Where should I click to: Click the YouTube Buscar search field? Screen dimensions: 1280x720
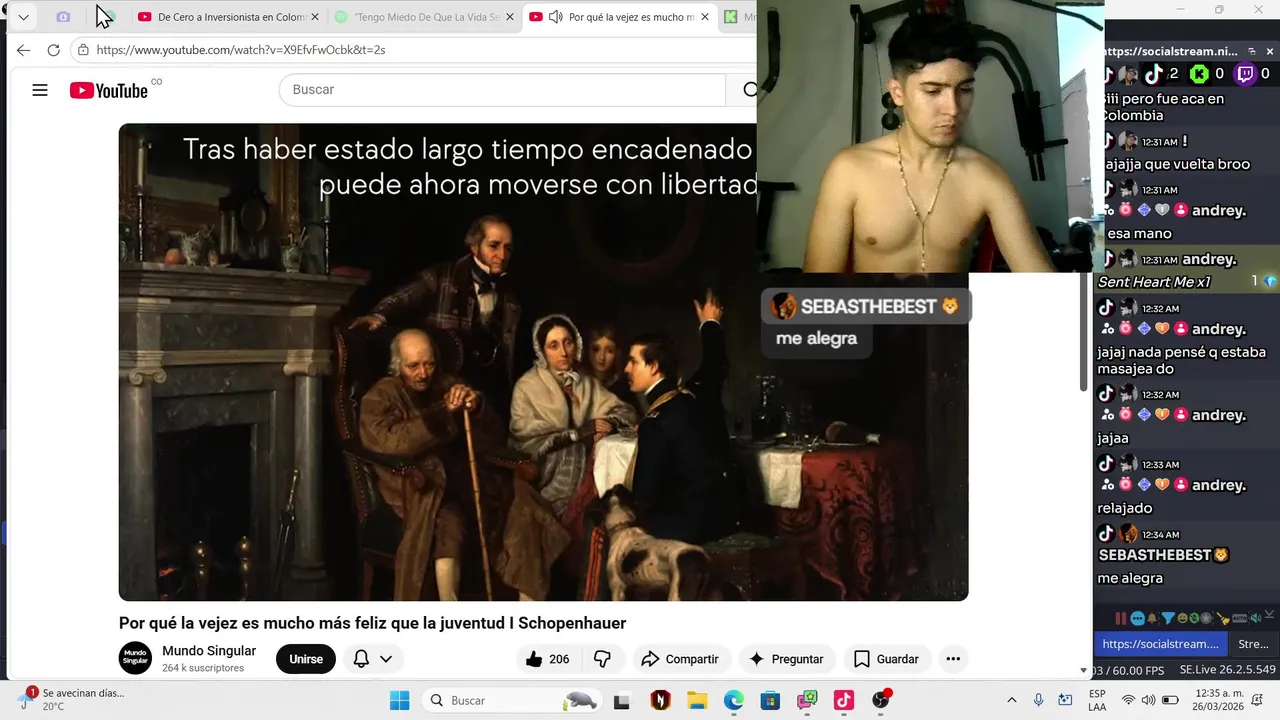pyautogui.click(x=502, y=90)
